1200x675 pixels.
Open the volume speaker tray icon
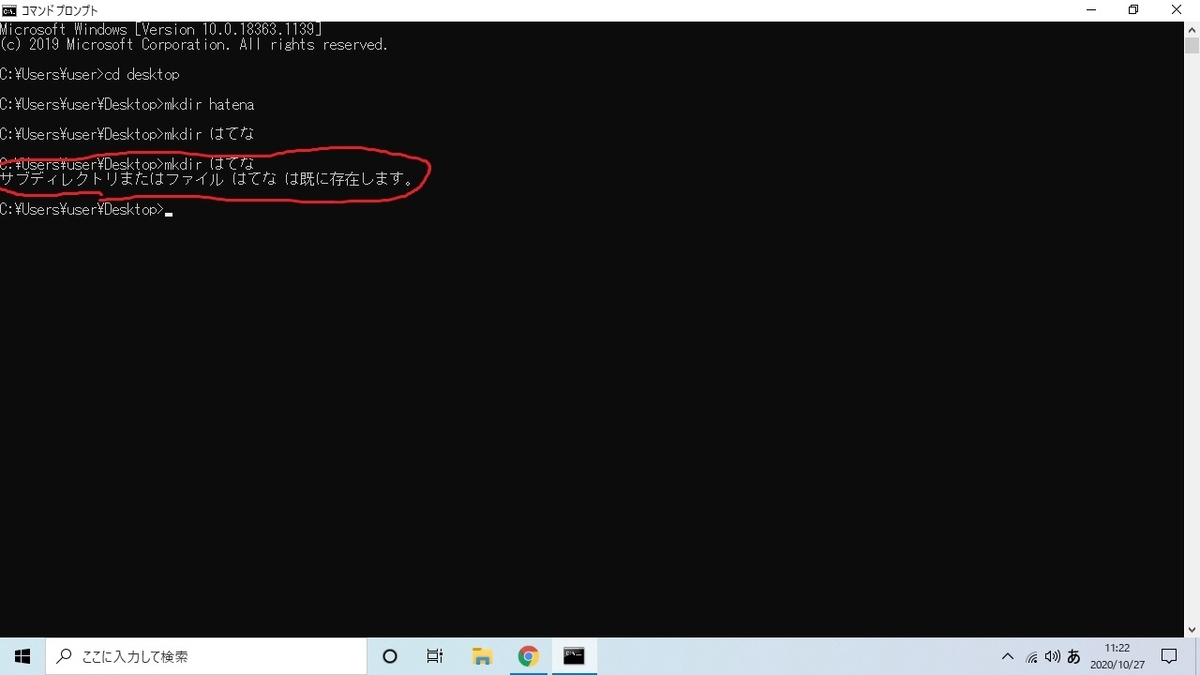(1052, 657)
